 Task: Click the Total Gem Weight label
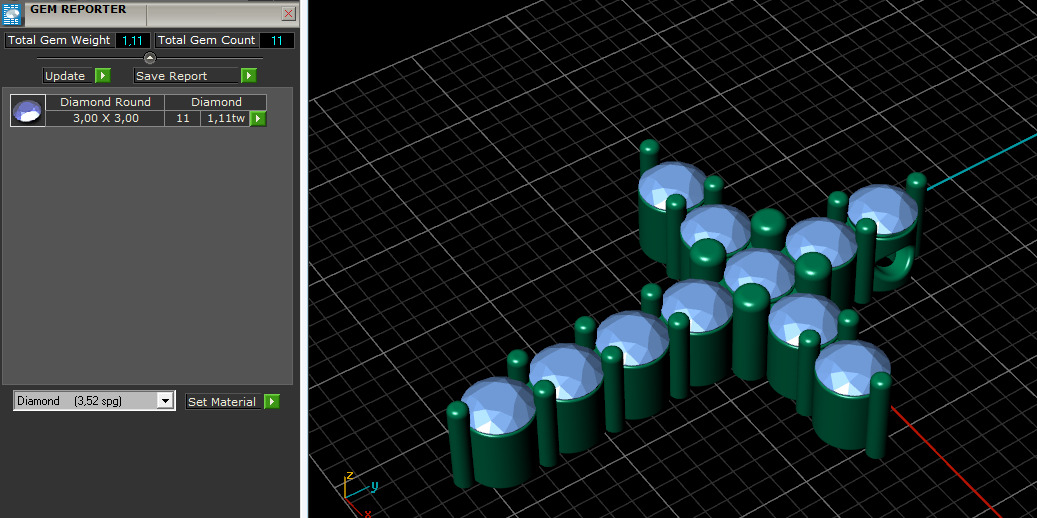[60, 40]
